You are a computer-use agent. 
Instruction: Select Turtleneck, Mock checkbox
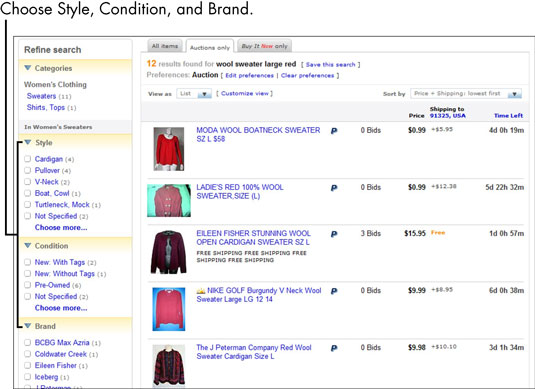click(x=28, y=204)
